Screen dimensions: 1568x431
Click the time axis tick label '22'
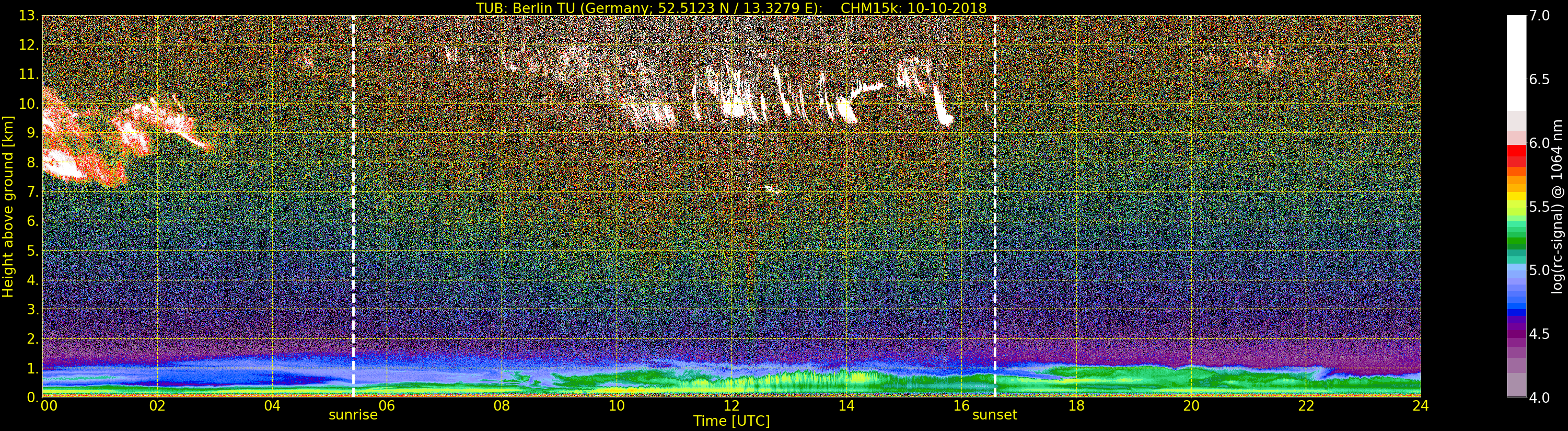[x=1306, y=405]
